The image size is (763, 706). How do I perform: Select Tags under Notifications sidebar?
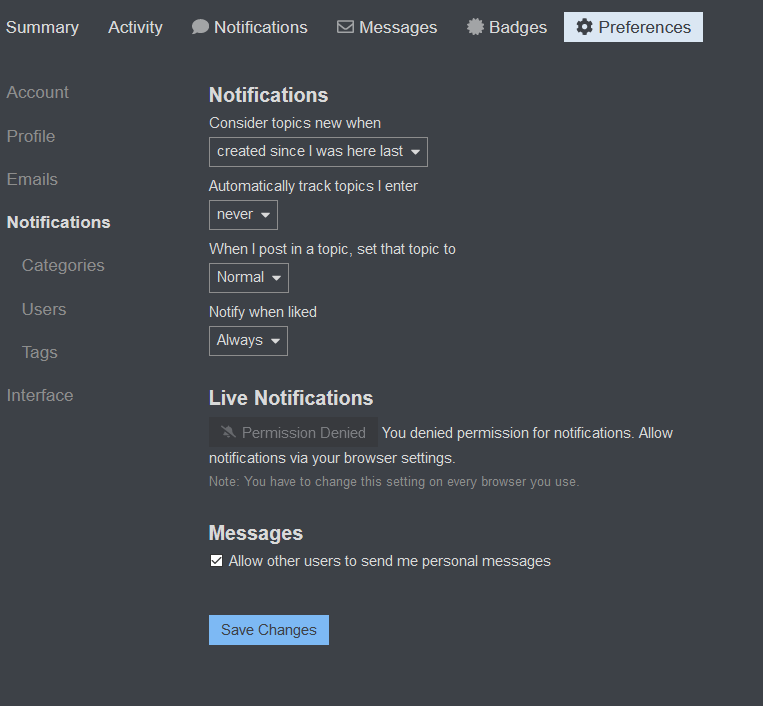click(x=40, y=352)
